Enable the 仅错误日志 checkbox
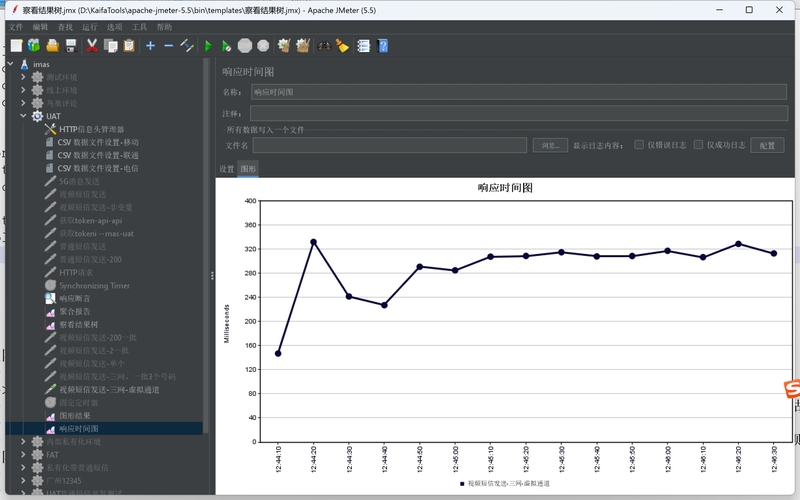800x500 pixels. coord(639,145)
